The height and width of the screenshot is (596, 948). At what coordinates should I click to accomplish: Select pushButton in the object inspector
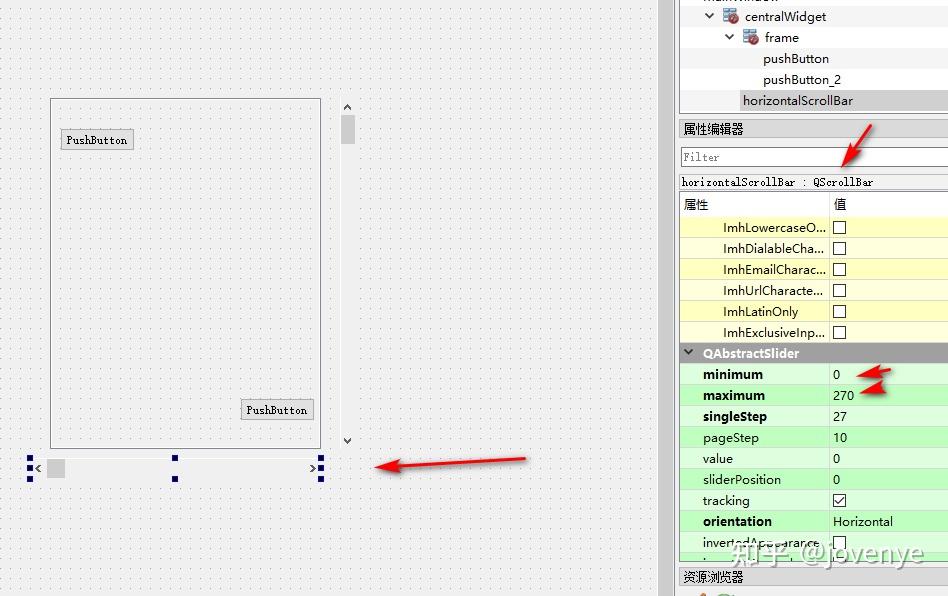click(x=795, y=58)
